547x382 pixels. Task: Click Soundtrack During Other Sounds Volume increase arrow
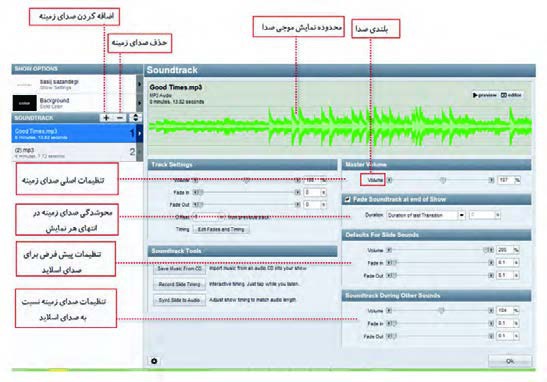491,310
